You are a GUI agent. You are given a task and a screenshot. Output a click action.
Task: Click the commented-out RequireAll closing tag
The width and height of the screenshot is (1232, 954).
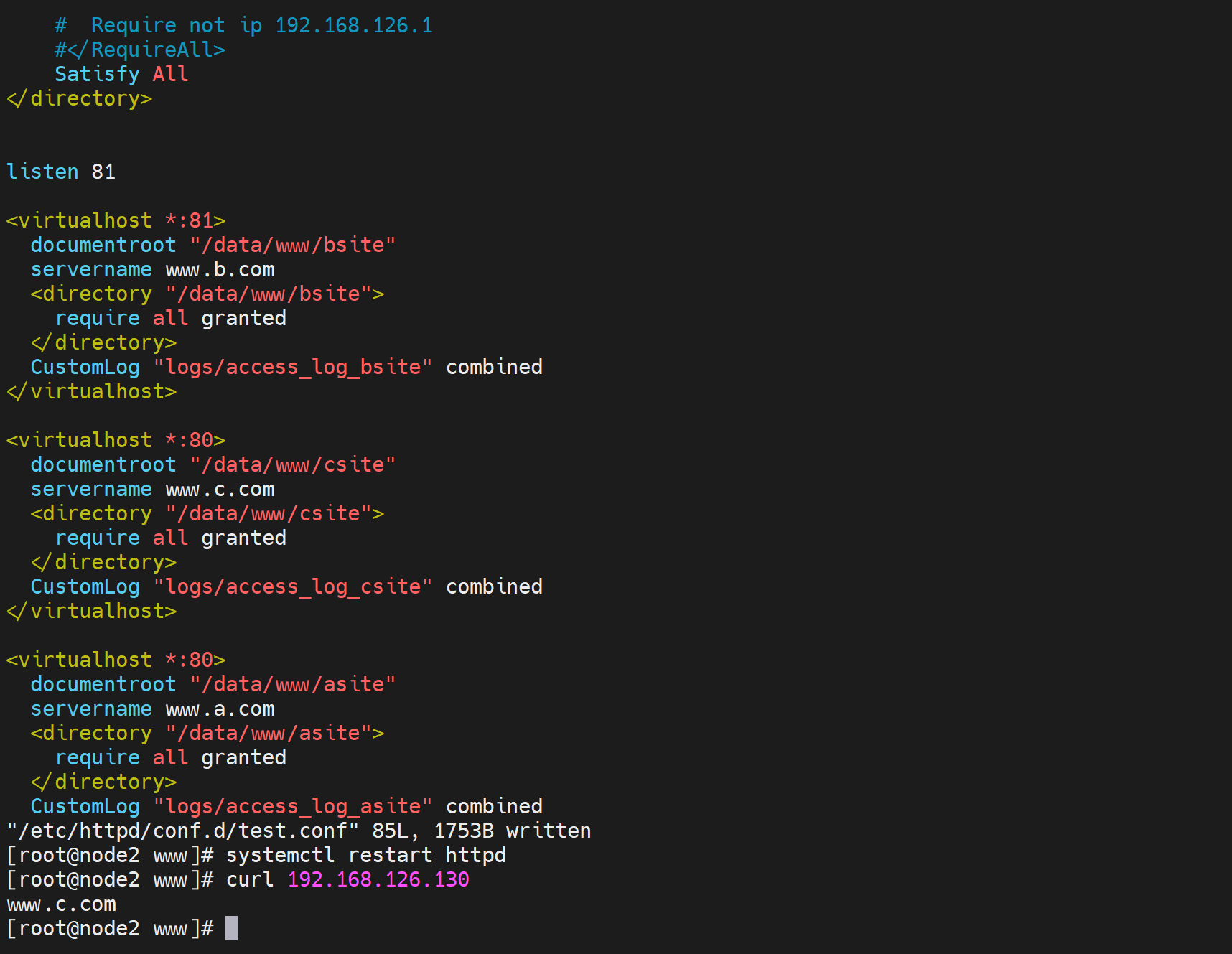[140, 50]
